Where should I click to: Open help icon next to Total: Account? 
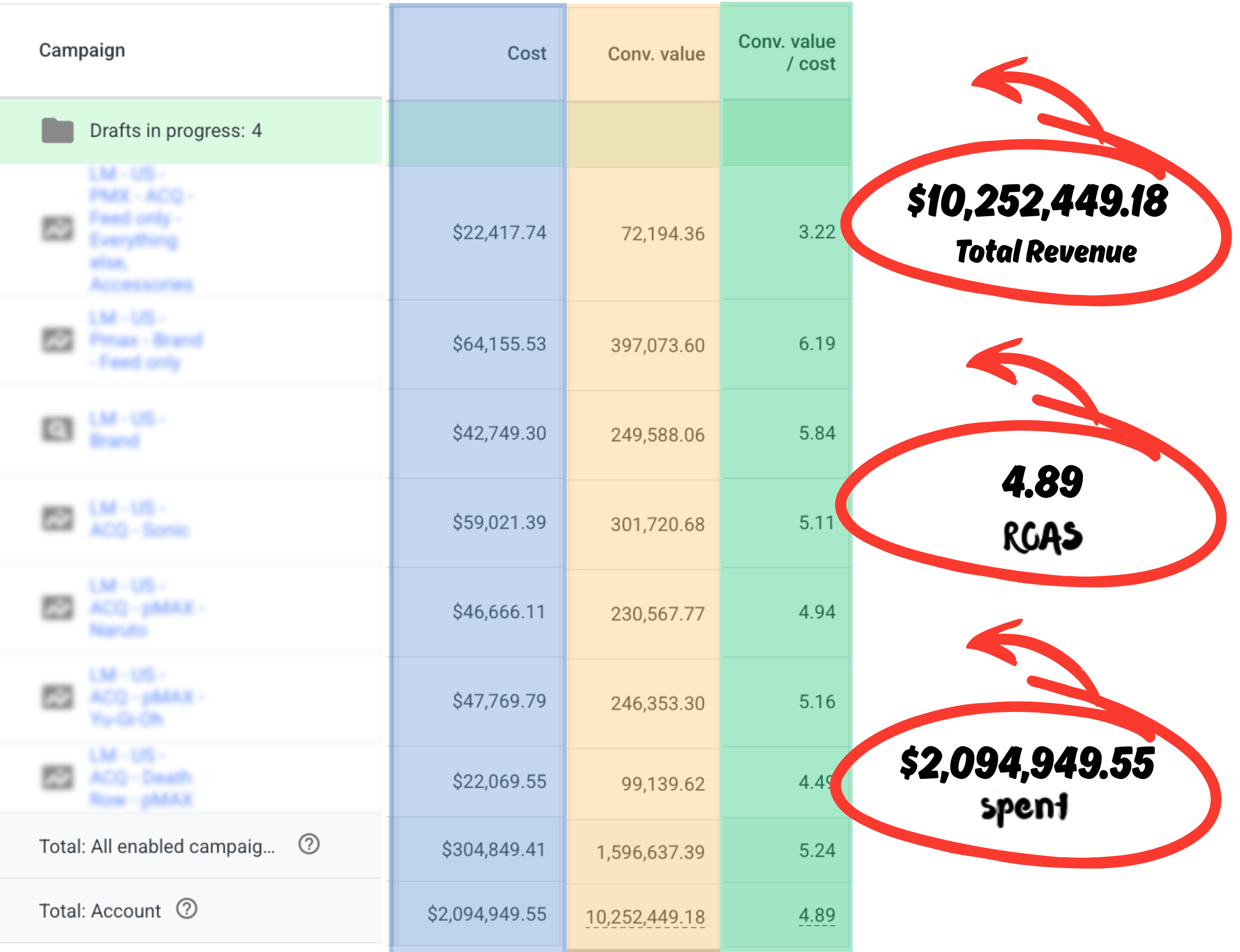point(186,909)
